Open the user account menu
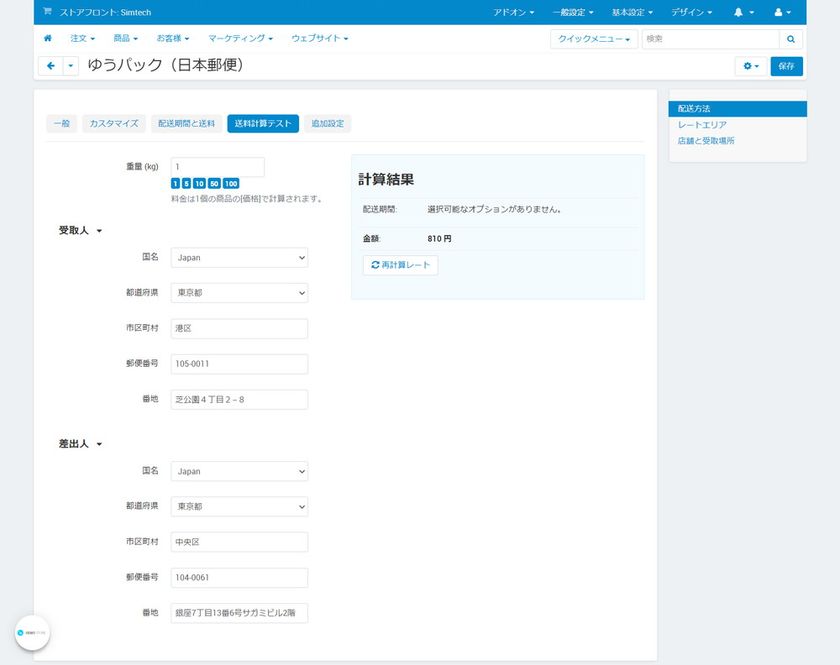Viewport: 840px width, 665px height. pyautogui.click(x=783, y=12)
